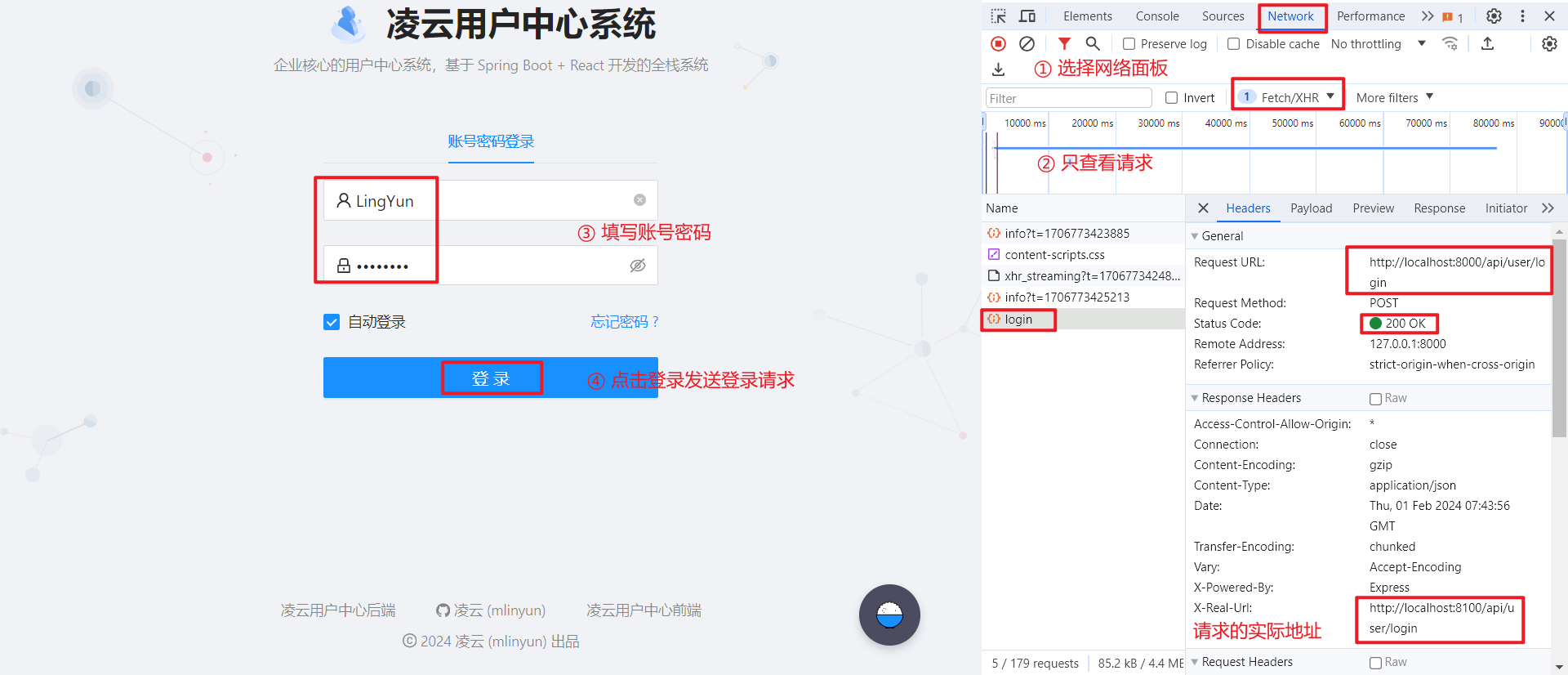This screenshot has height=675, width=1568.
Task: Open the network search magnifier
Action: click(1093, 44)
